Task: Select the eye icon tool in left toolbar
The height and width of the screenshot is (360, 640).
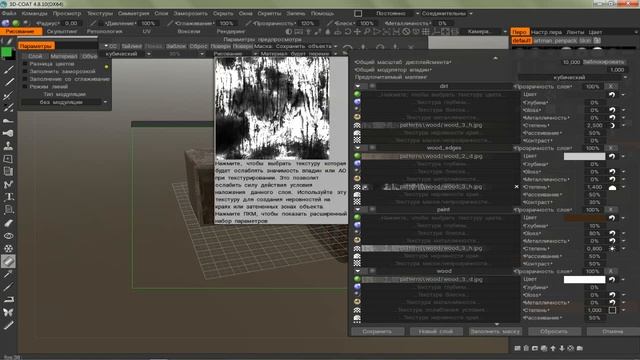Action: (8, 236)
